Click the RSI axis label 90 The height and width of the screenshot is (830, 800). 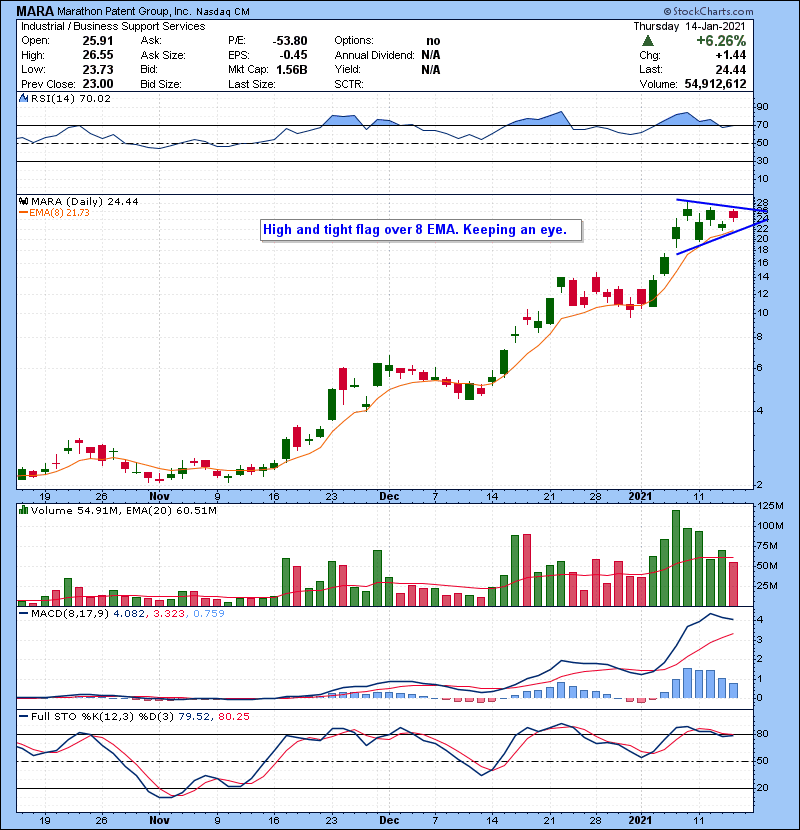(762, 107)
